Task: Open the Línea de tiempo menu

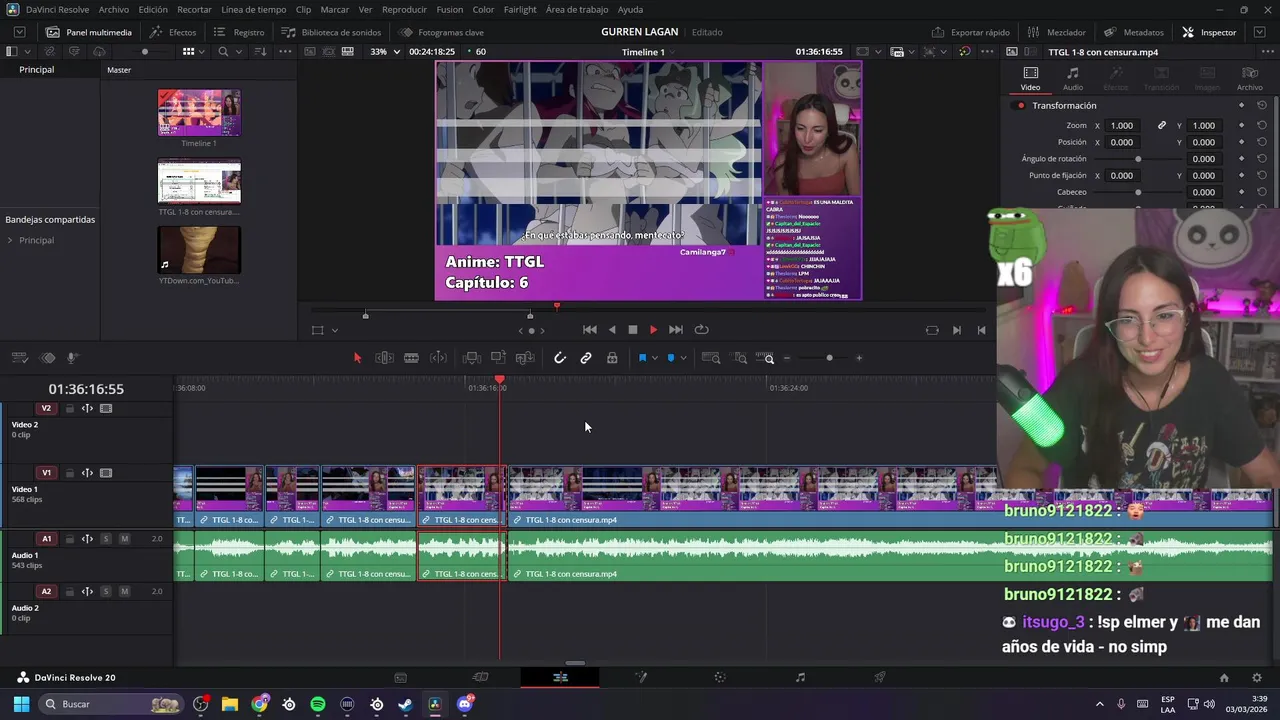Action: point(253,9)
